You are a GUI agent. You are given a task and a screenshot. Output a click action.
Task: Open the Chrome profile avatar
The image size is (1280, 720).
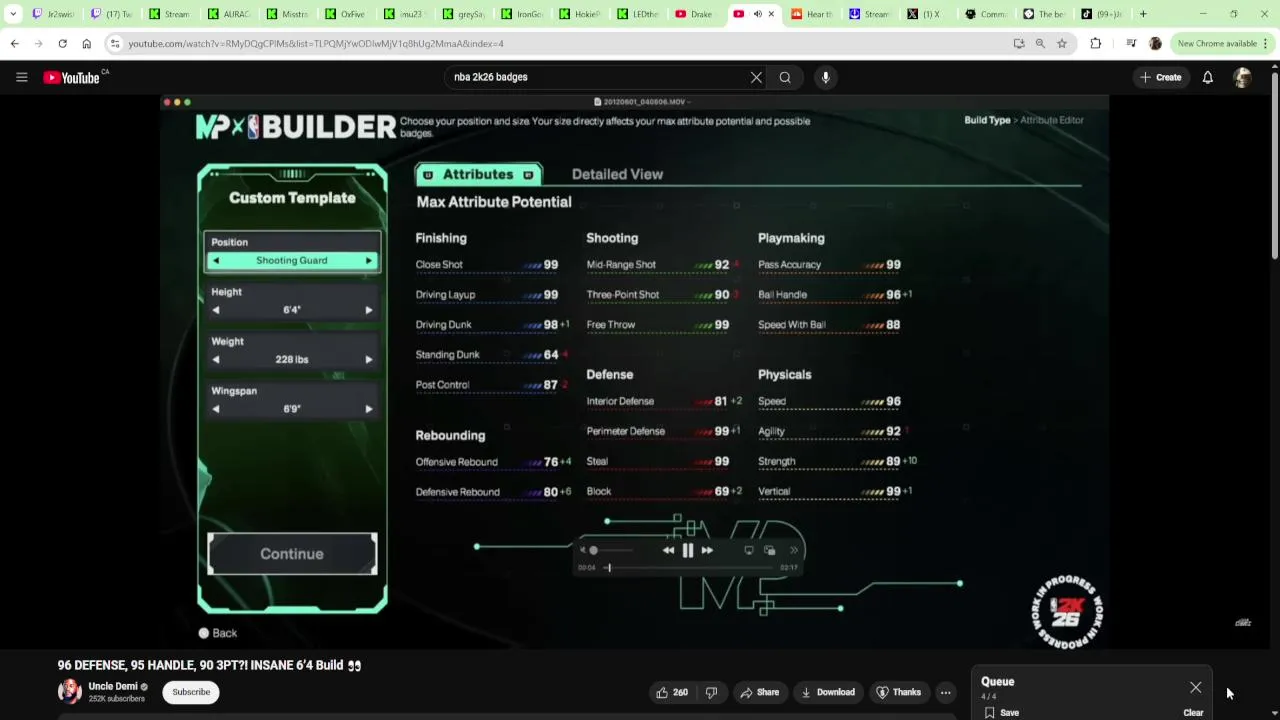pyautogui.click(x=1155, y=43)
